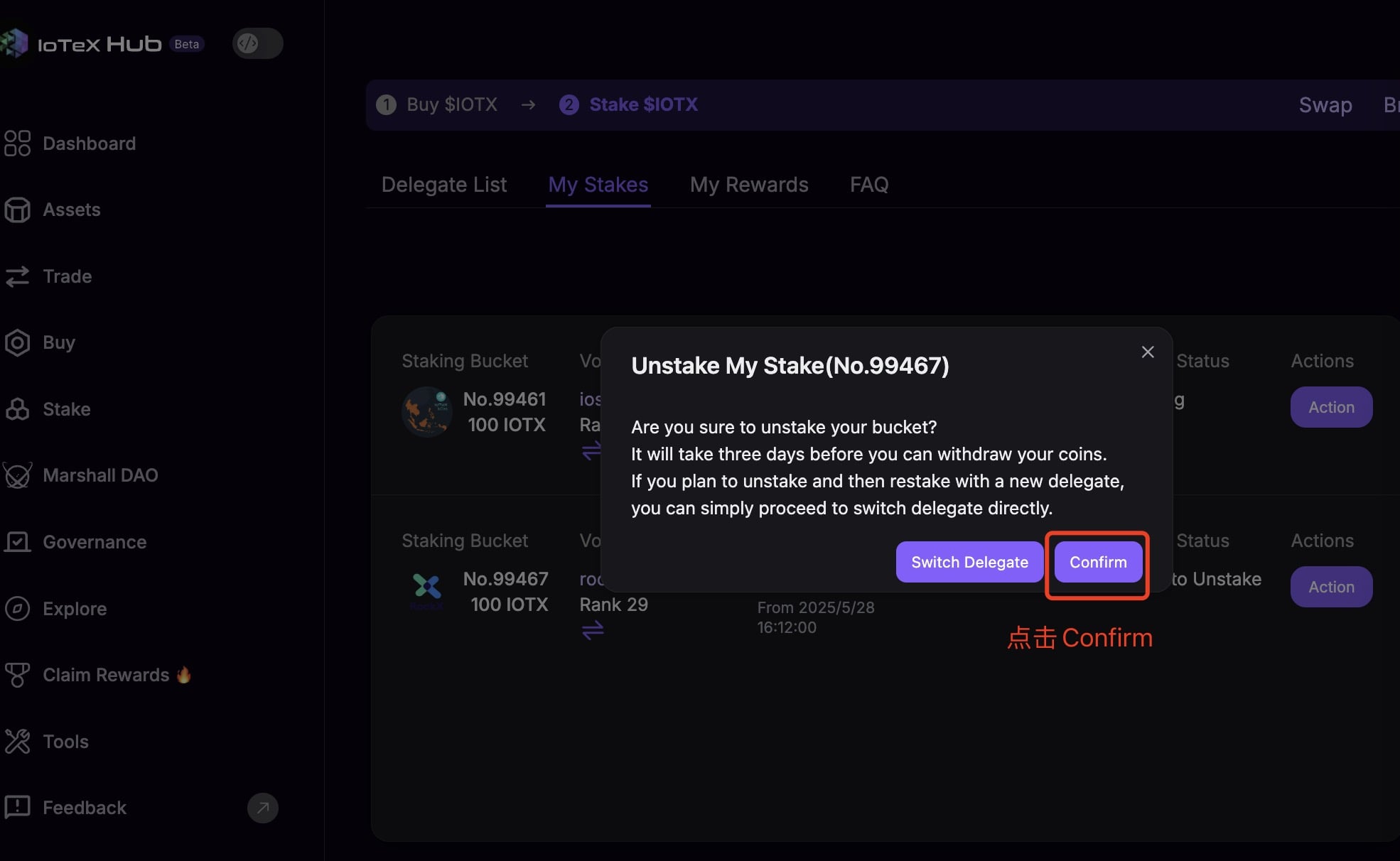Viewport: 1400px width, 861px height.
Task: Close the Unstake dialog
Action: (x=1147, y=352)
